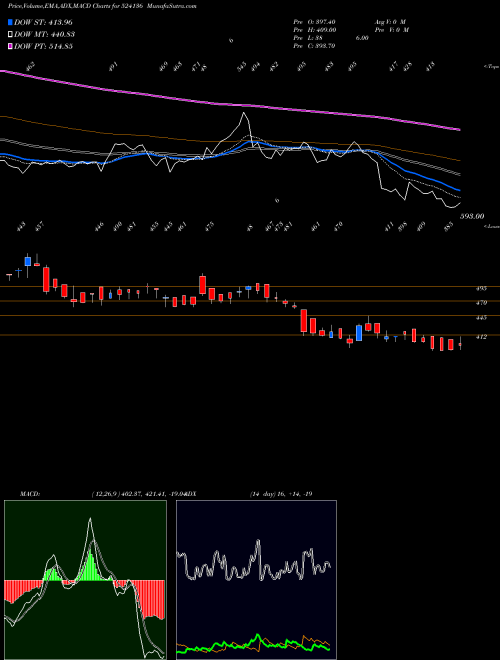This screenshot has width=500, height=660.
Task: Select the 'DOW MT: 440.83' legend label
Action: (x=45, y=34)
